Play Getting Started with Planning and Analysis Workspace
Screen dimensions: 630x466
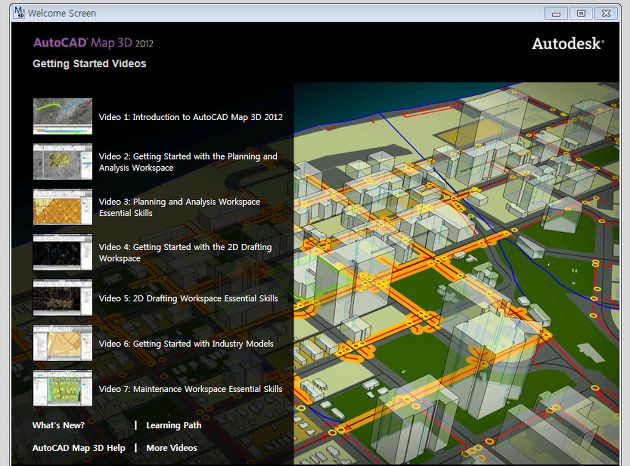click(188, 162)
